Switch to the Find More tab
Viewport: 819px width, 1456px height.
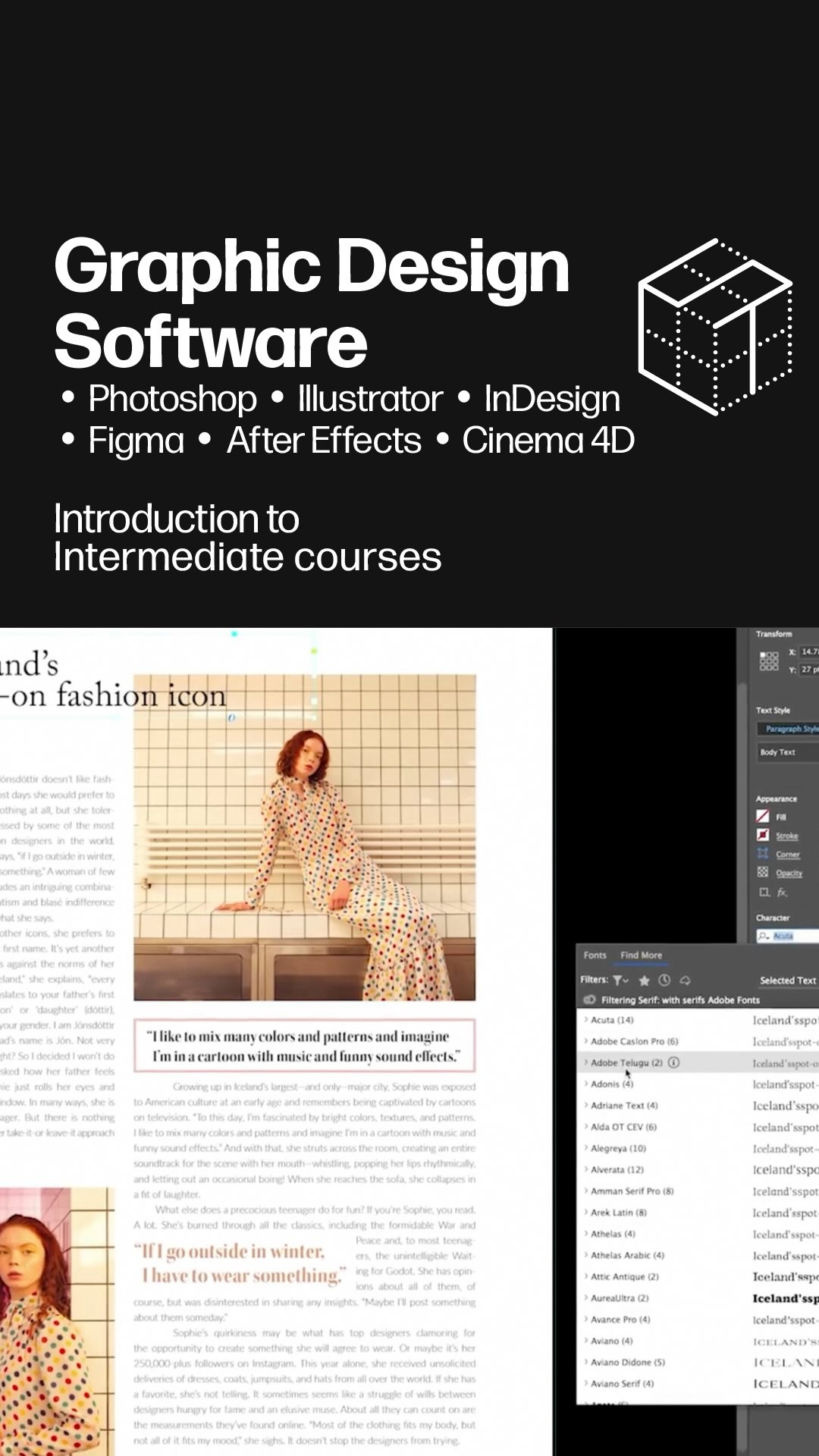coord(641,955)
